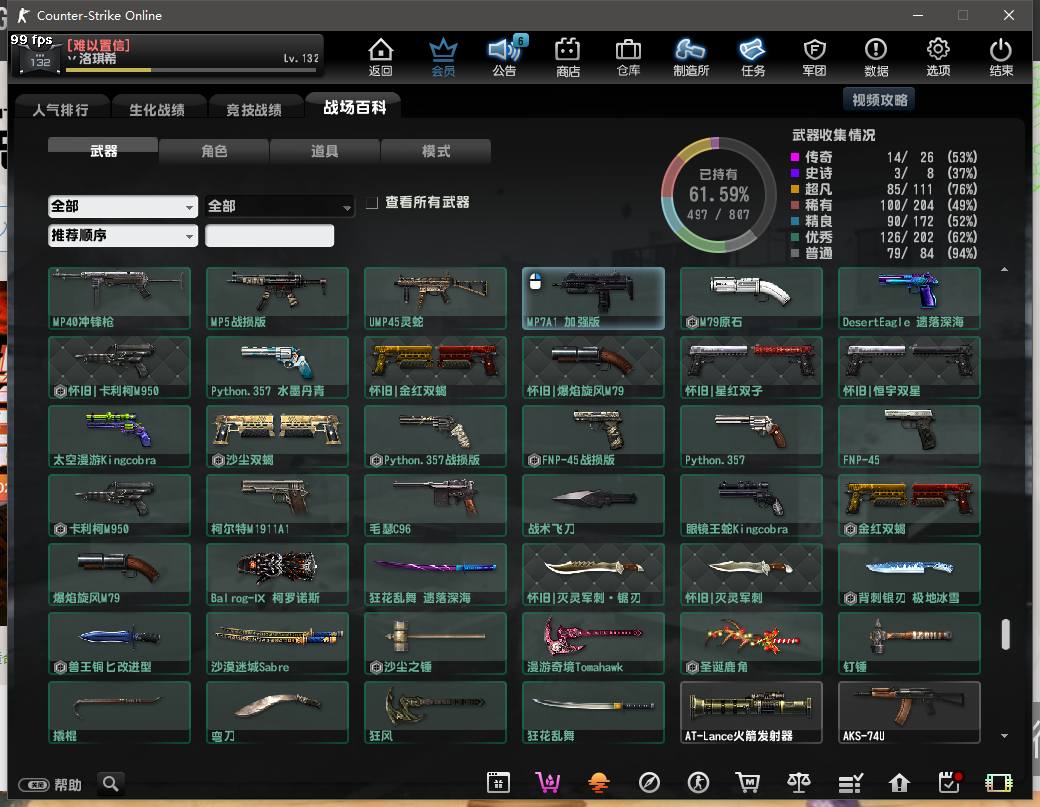Click the weapon list scroll-up arrow
The image size is (1040, 807).
coord(1005,269)
